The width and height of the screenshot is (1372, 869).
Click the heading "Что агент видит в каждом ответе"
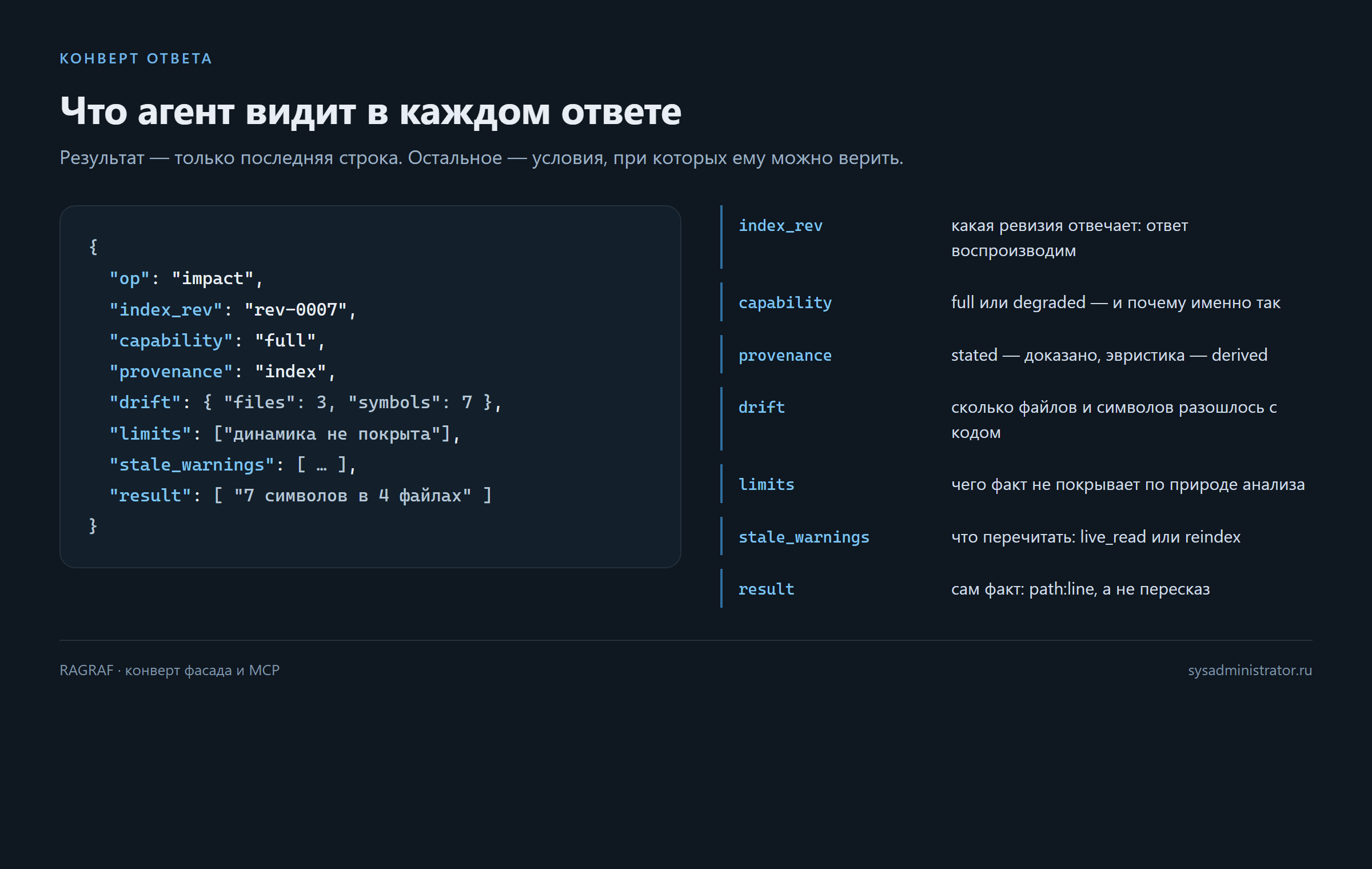[370, 111]
